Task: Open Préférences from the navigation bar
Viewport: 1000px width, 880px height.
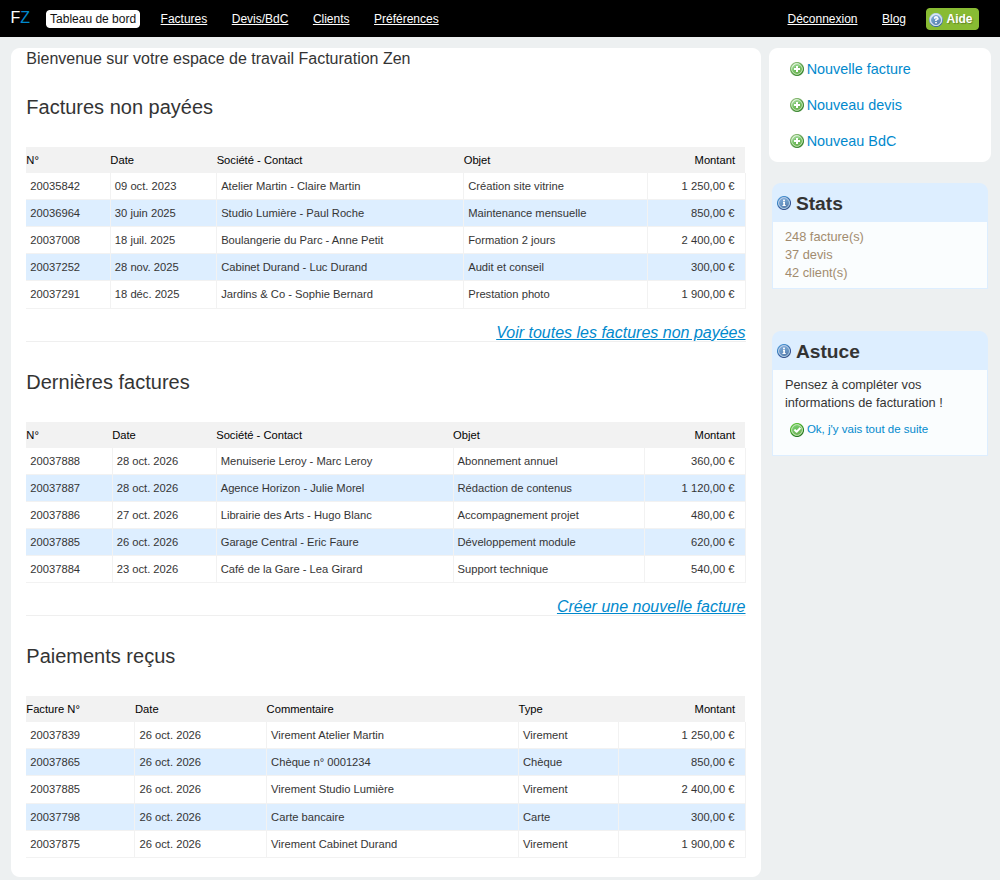Action: [x=406, y=19]
